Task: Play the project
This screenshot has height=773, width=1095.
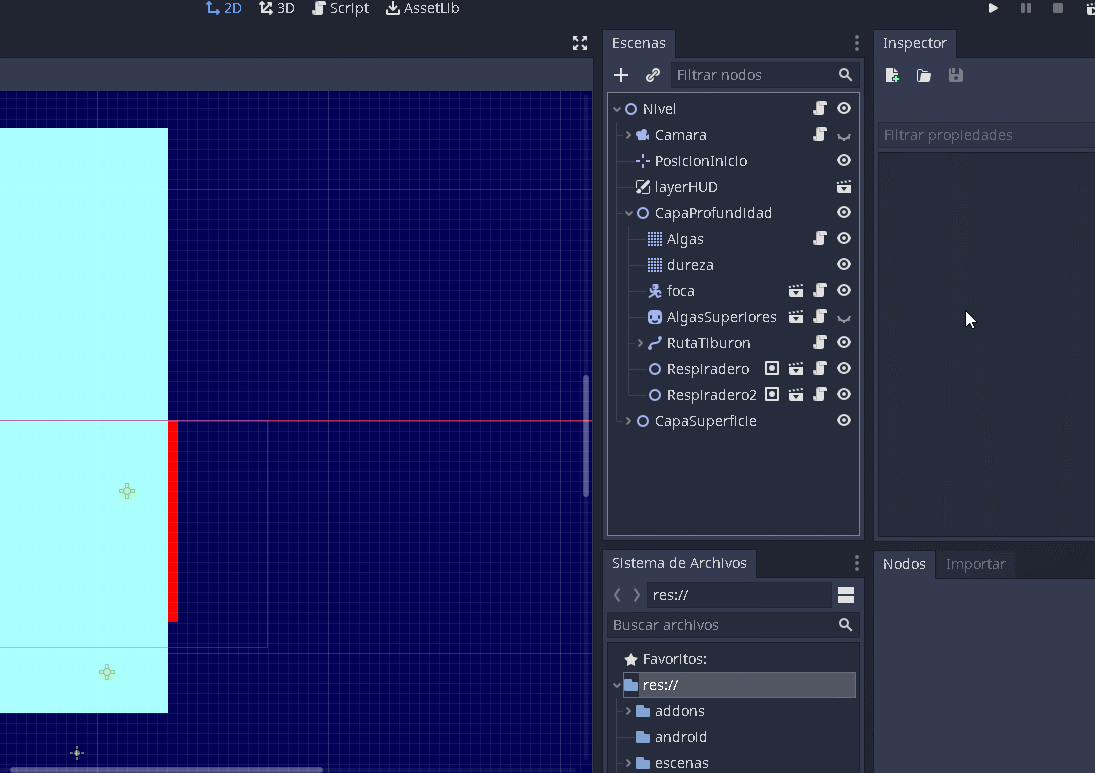Action: coord(993,8)
